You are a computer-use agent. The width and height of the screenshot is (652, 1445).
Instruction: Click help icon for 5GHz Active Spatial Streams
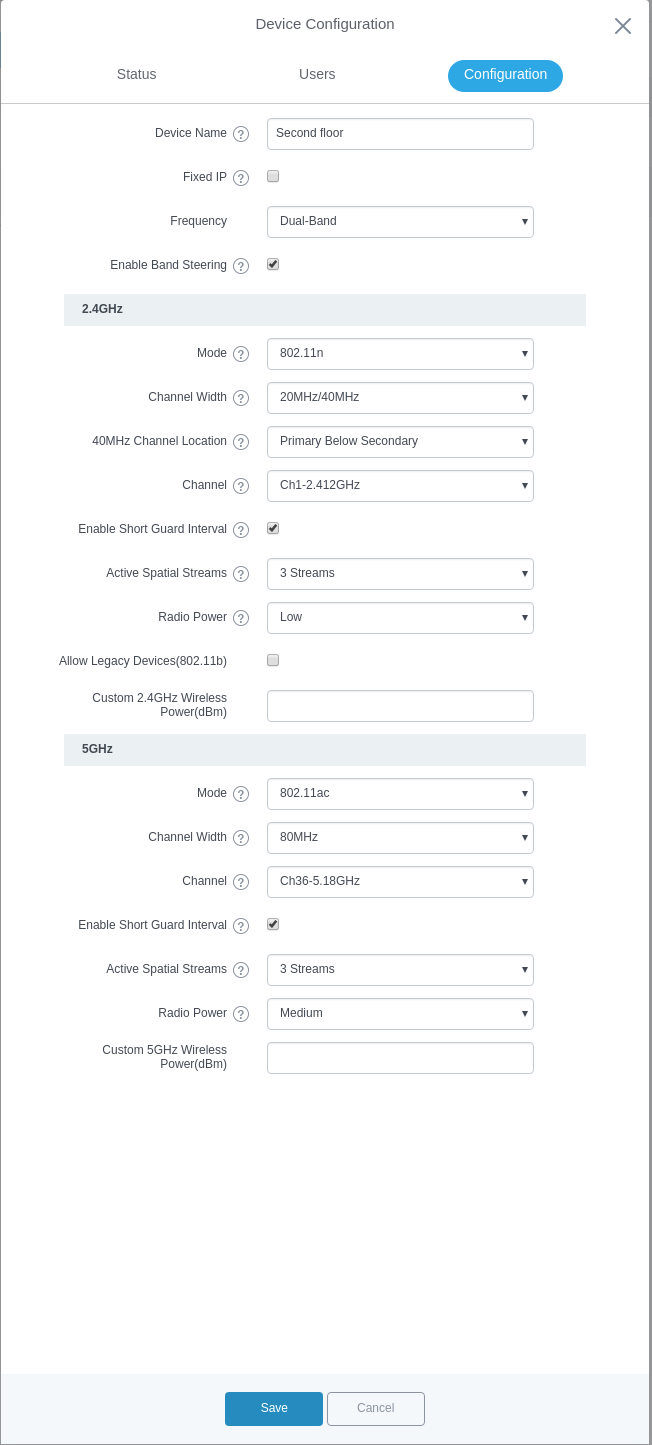[x=241, y=970]
